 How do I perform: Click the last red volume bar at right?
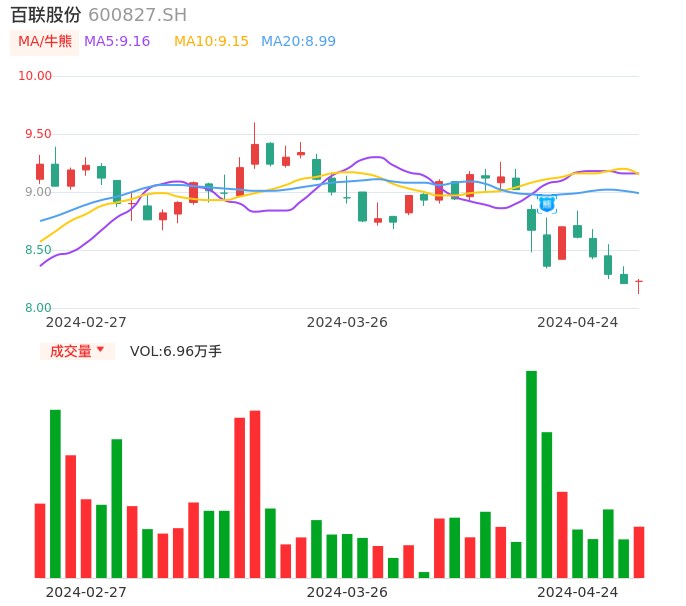point(638,552)
